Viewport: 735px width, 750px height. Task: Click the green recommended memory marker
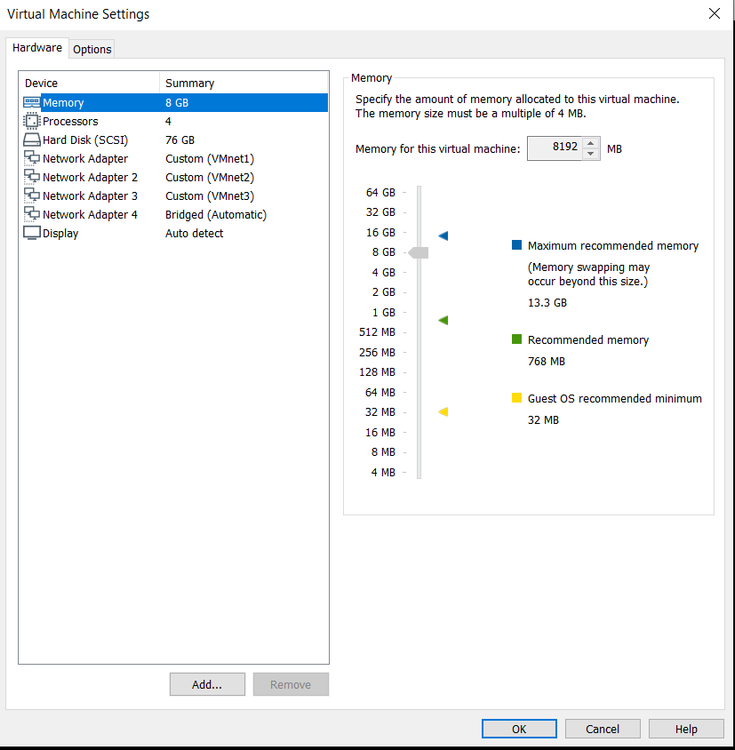(x=443, y=320)
